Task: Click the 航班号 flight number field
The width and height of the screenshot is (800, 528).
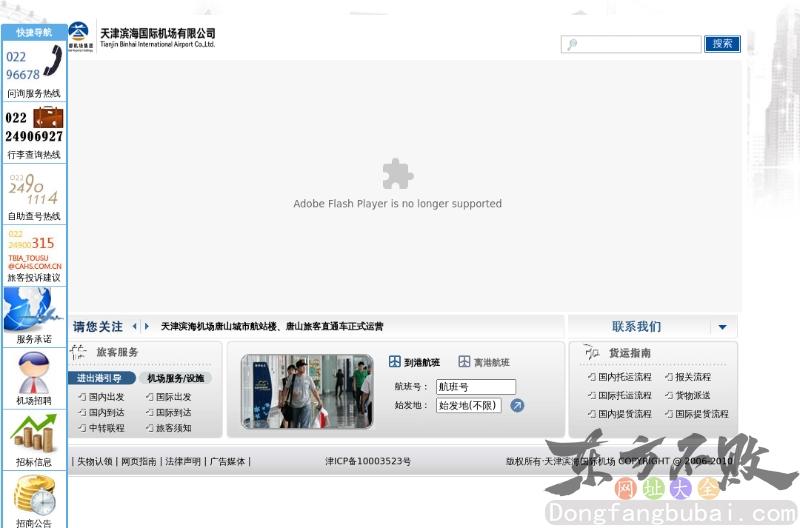Action: tap(476, 387)
